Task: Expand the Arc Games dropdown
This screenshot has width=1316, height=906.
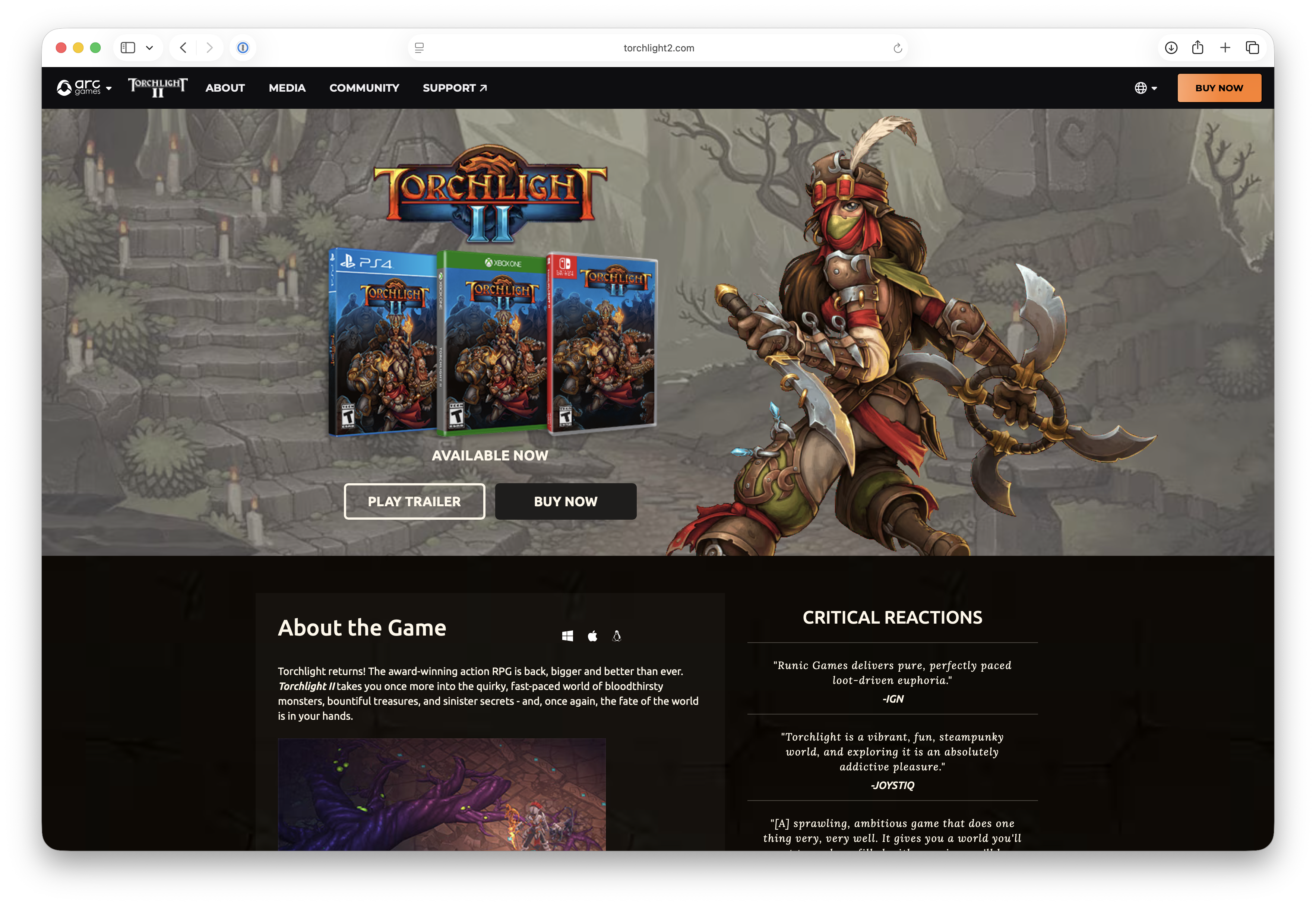Action: 84,88
